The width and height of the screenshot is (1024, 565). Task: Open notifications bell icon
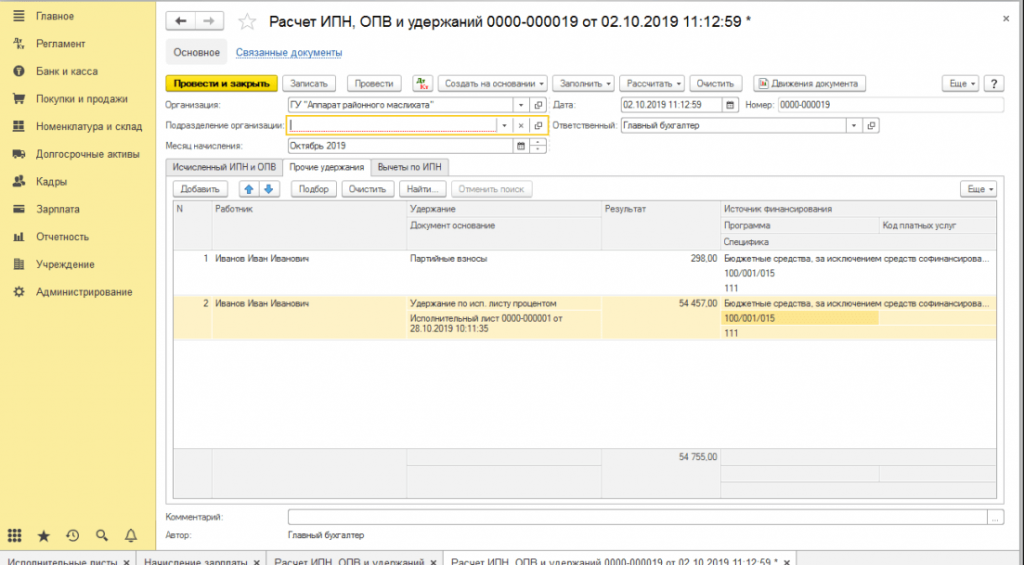click(130, 535)
